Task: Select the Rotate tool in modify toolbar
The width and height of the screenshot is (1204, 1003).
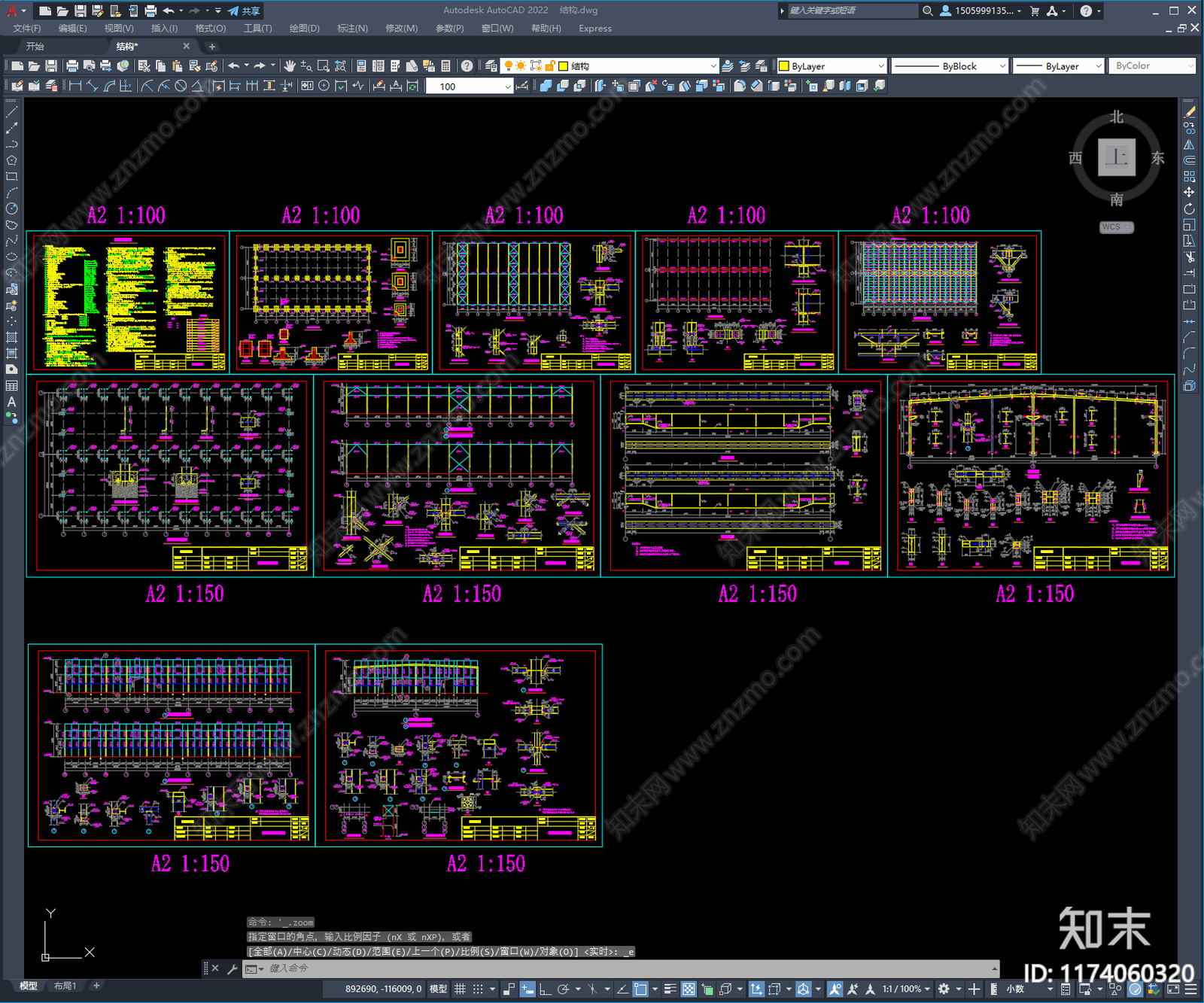Action: (x=1190, y=208)
